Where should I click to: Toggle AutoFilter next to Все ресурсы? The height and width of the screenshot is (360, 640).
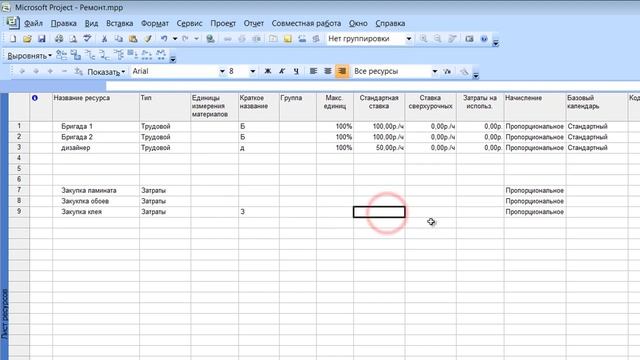447,71
